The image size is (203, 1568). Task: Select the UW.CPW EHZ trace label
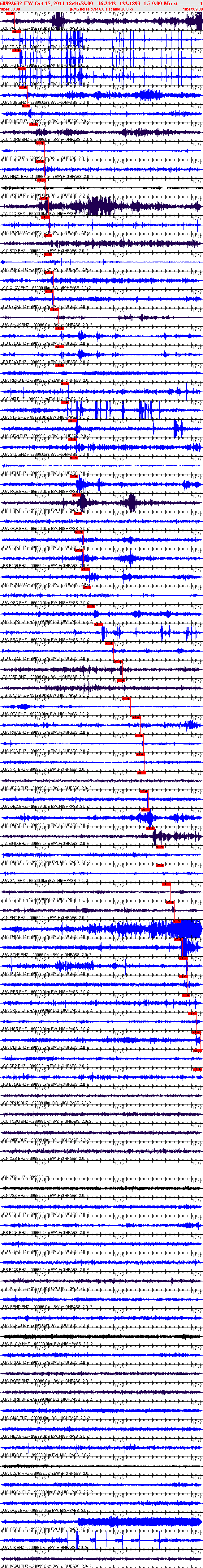click(46, 233)
